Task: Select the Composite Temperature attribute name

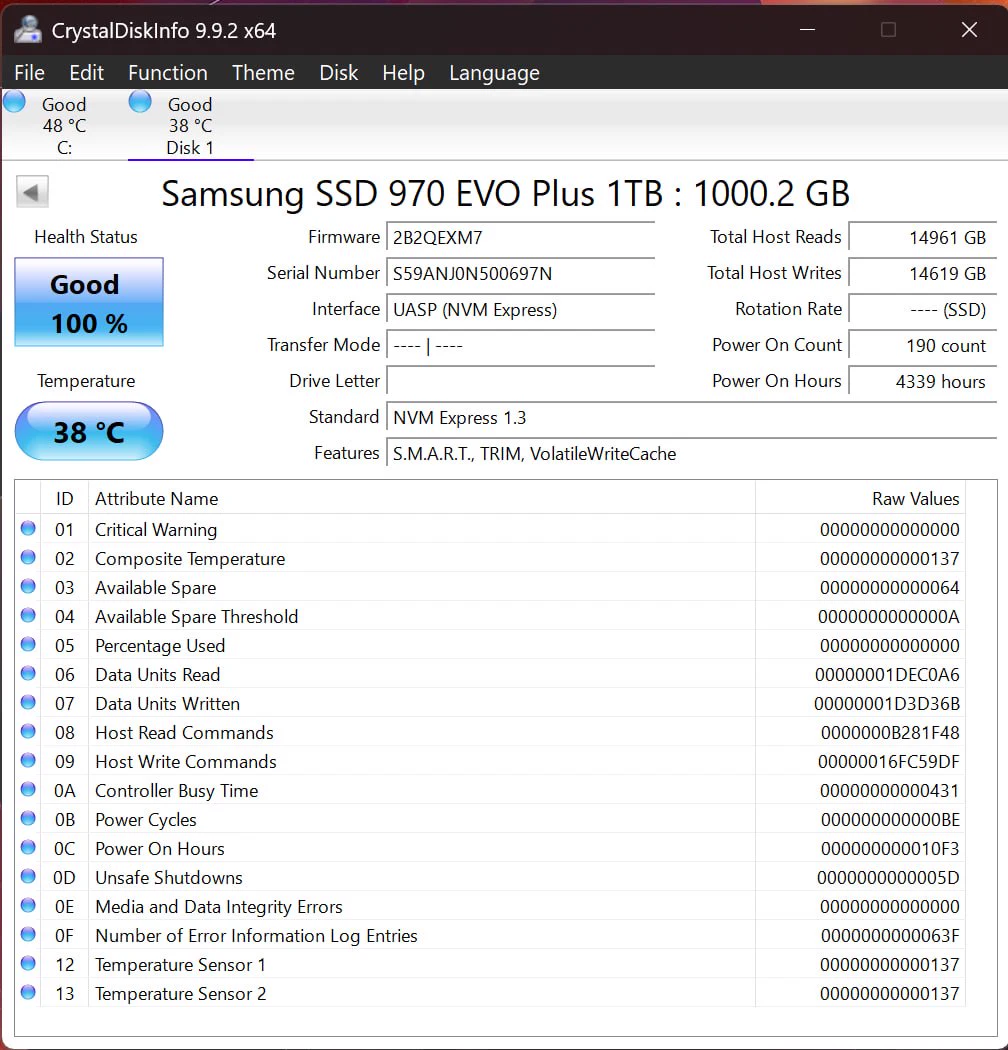Action: tap(190, 558)
